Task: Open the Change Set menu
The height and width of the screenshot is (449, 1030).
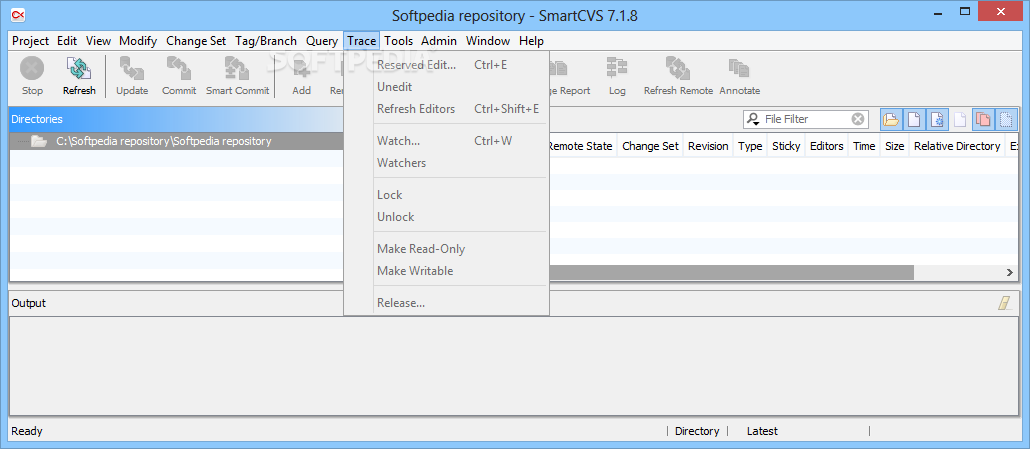Action: pyautogui.click(x=196, y=41)
